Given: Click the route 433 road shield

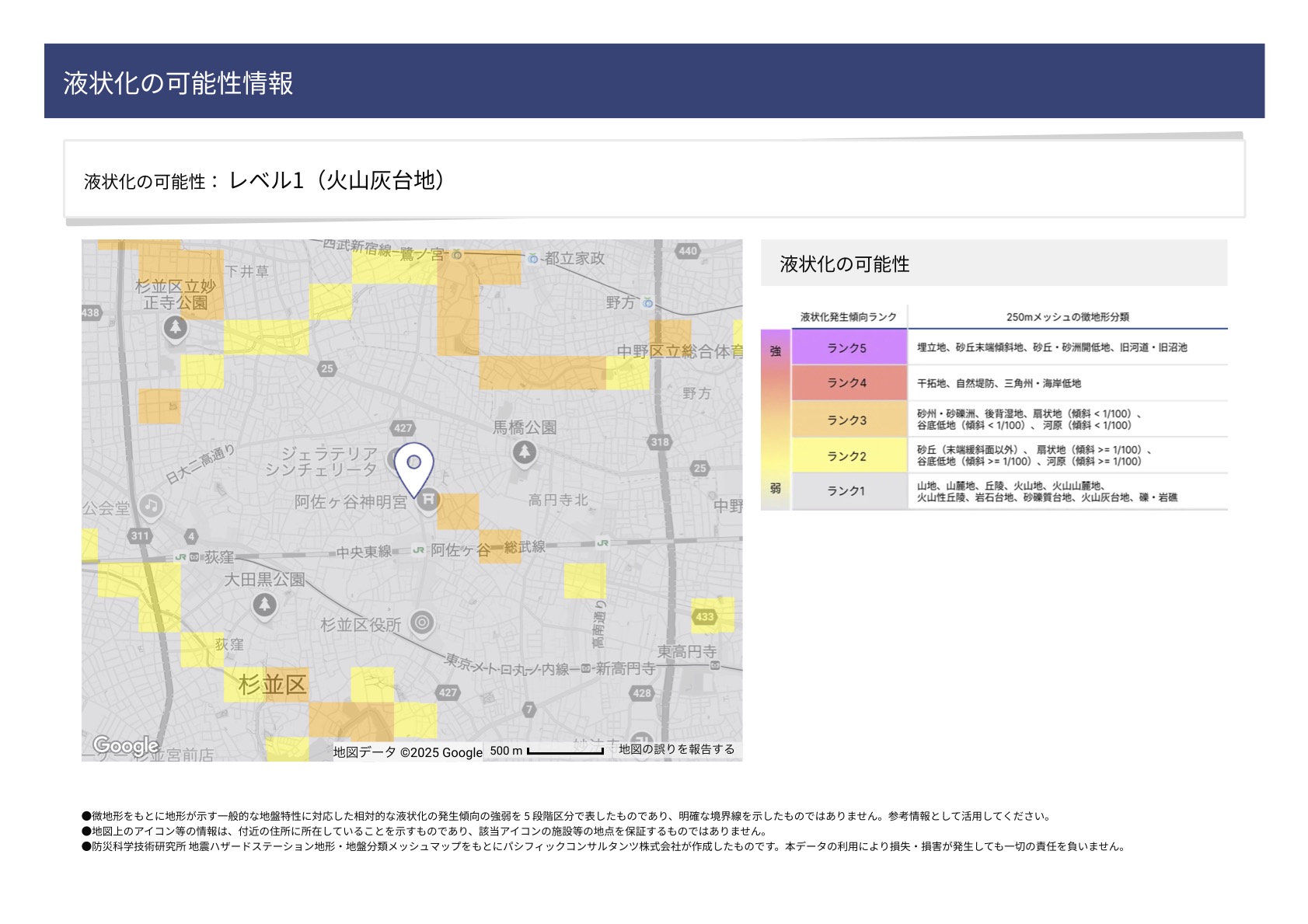Looking at the screenshot, I should [704, 617].
